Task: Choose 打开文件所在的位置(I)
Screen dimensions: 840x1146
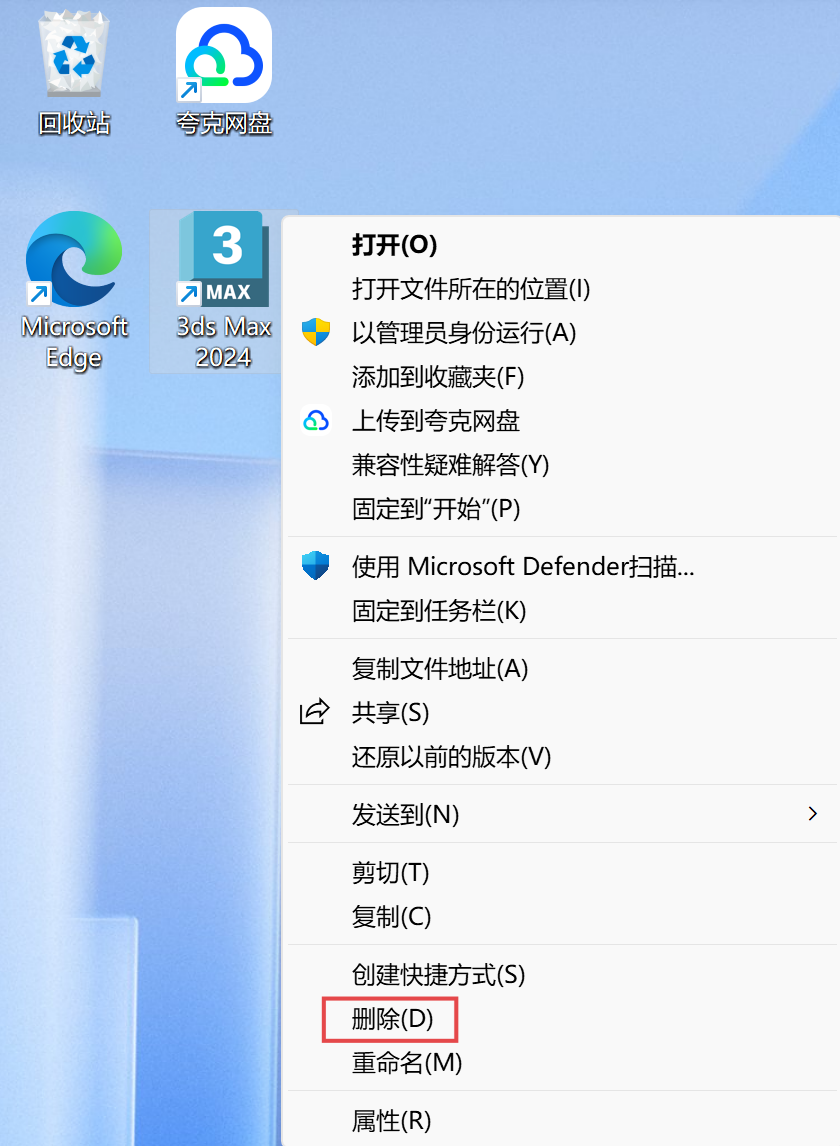Action: [x=471, y=289]
